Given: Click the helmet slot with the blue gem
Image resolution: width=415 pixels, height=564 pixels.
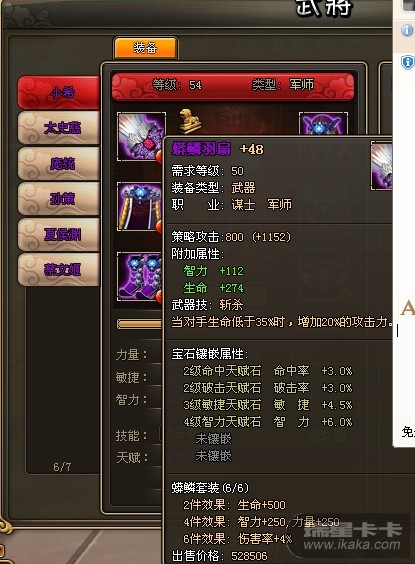Looking at the screenshot, I should pyautogui.click(x=323, y=124).
